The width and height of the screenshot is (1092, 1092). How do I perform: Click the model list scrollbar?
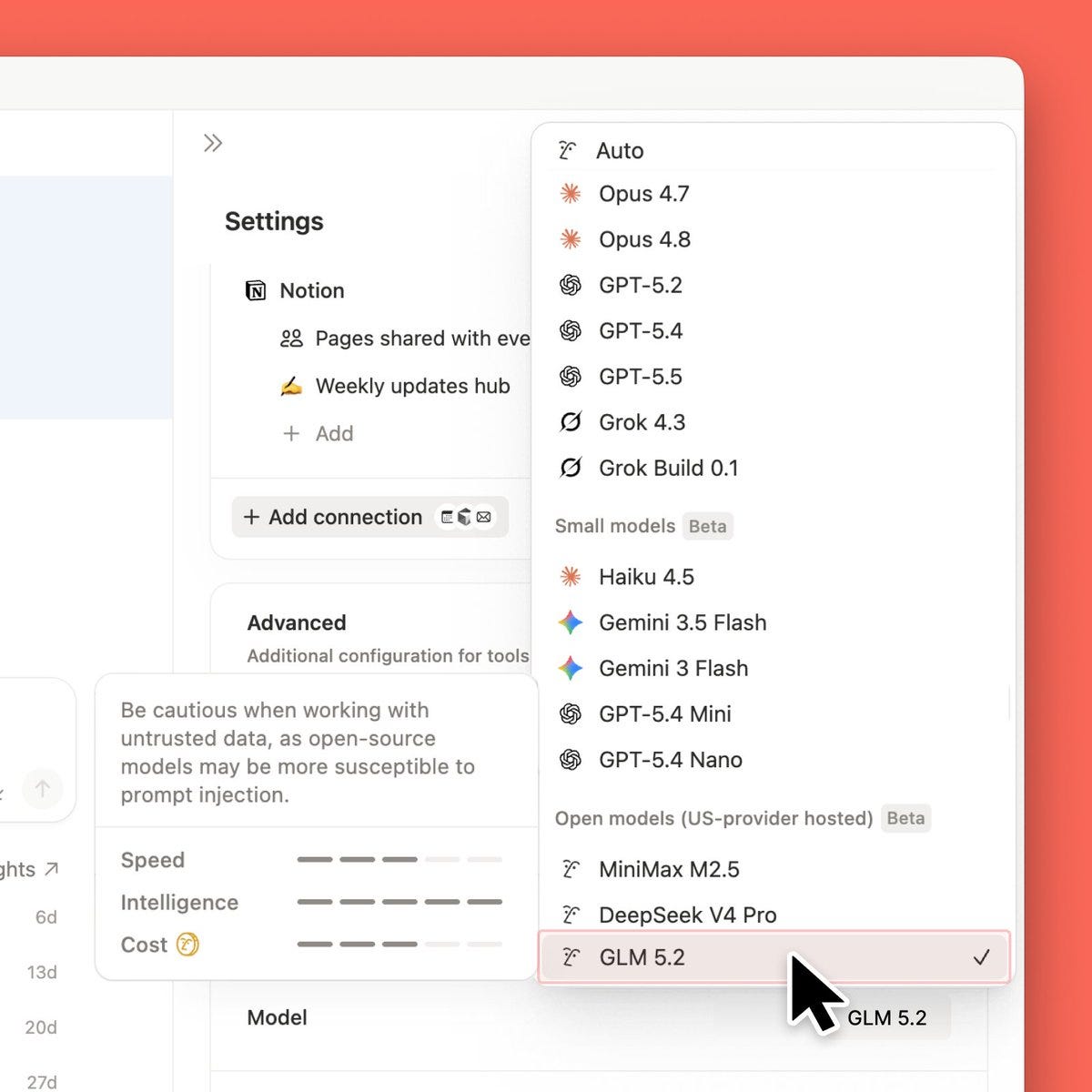pos(1009,703)
